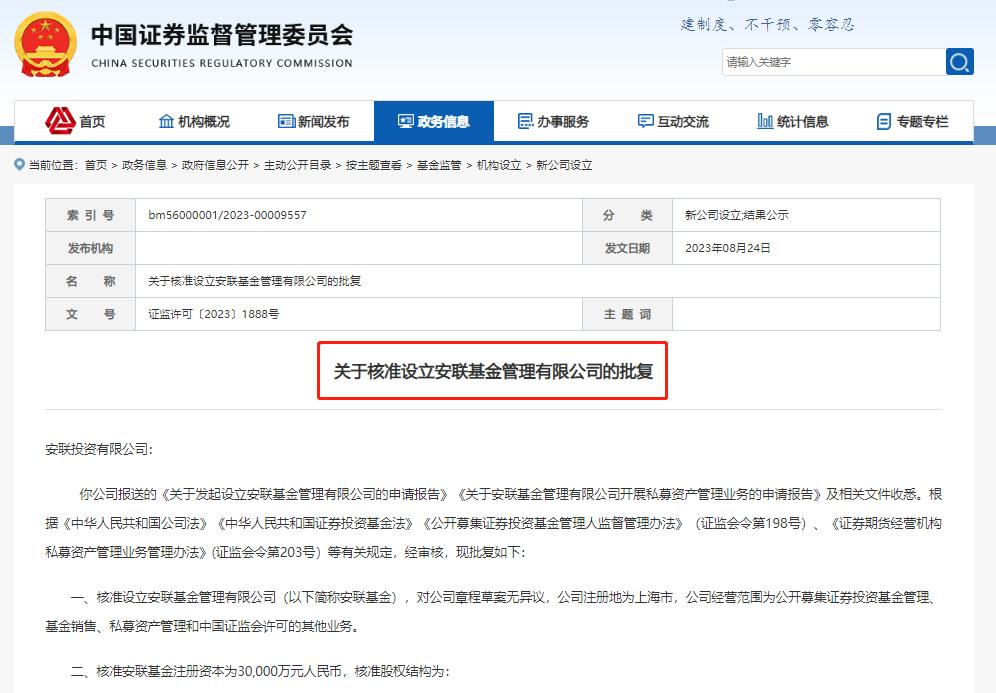The height and width of the screenshot is (693, 996).
Task: Open the 专题专栏 navigation tab
Action: tap(913, 121)
